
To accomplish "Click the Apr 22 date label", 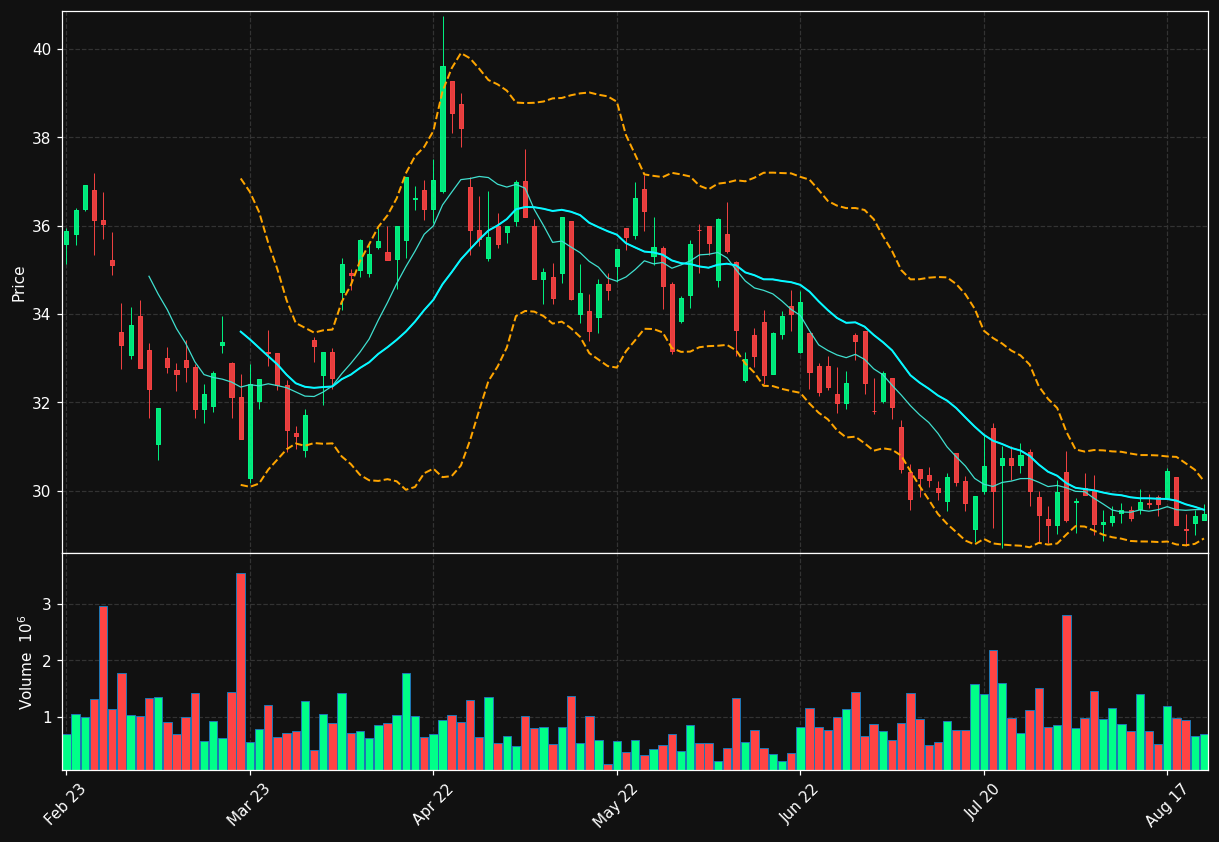I will pyautogui.click(x=432, y=805).
